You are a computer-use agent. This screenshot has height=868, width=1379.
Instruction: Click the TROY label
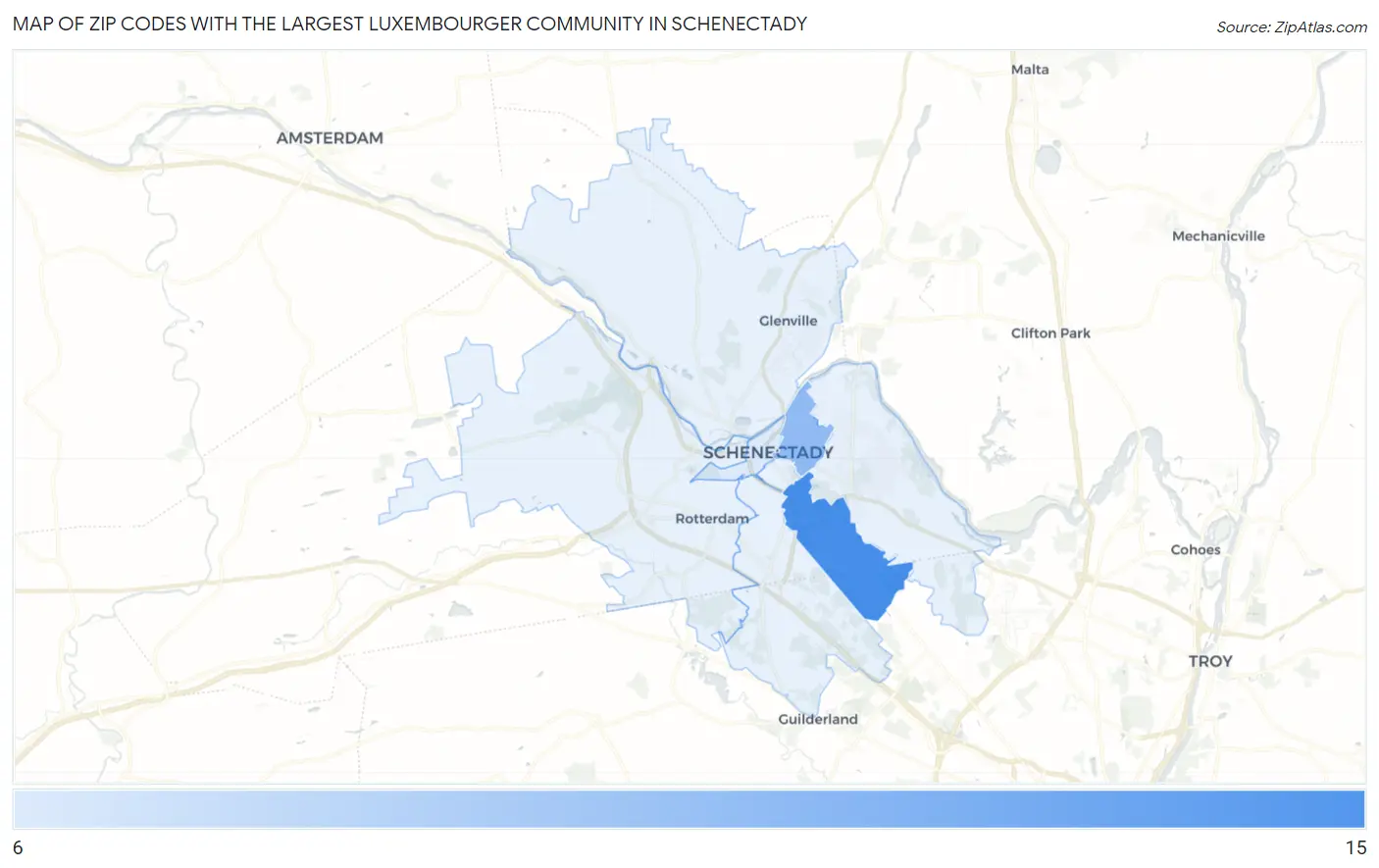coord(1210,661)
